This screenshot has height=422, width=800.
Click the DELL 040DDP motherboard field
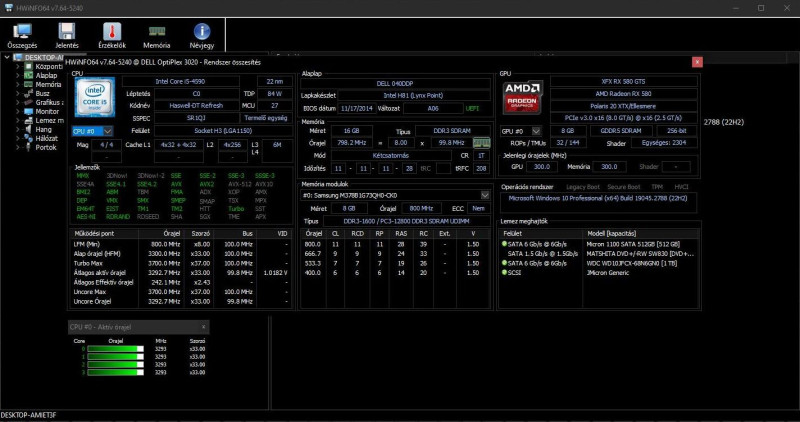point(395,84)
